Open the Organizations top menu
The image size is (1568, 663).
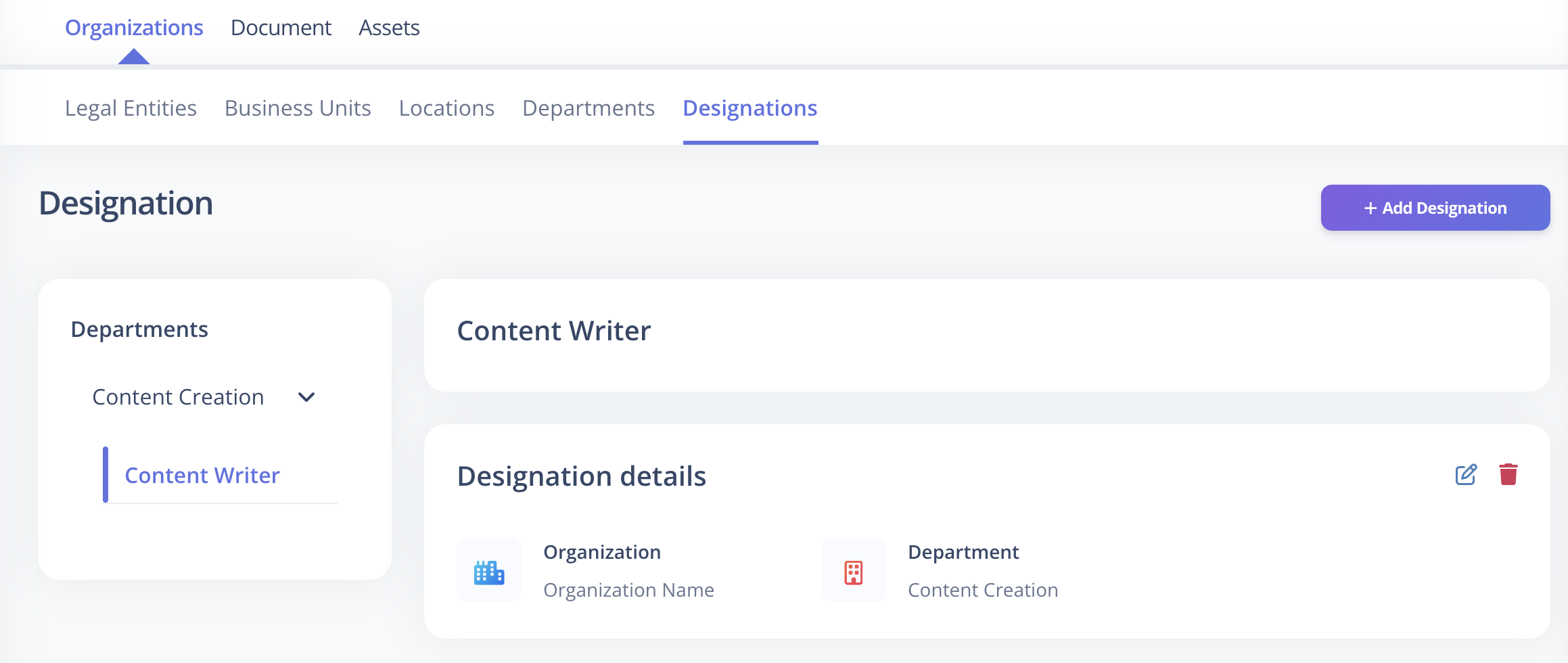pos(134,28)
